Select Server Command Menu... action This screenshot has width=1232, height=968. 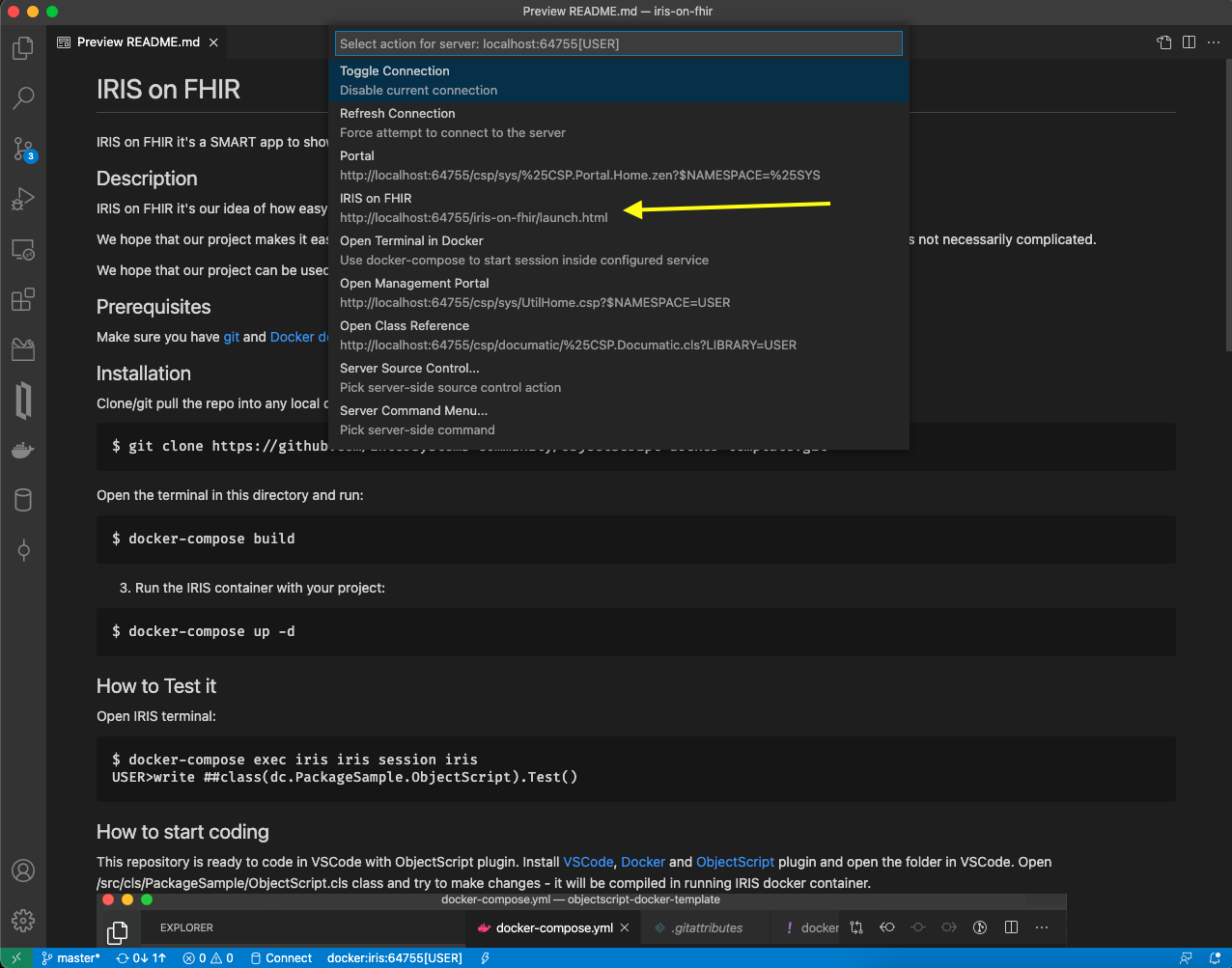pos(618,420)
